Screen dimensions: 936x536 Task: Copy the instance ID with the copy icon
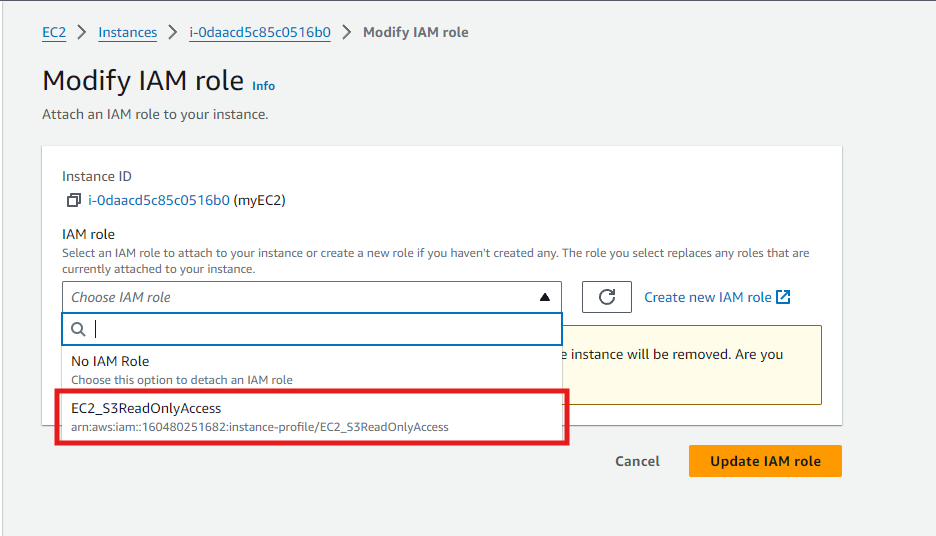[74, 200]
